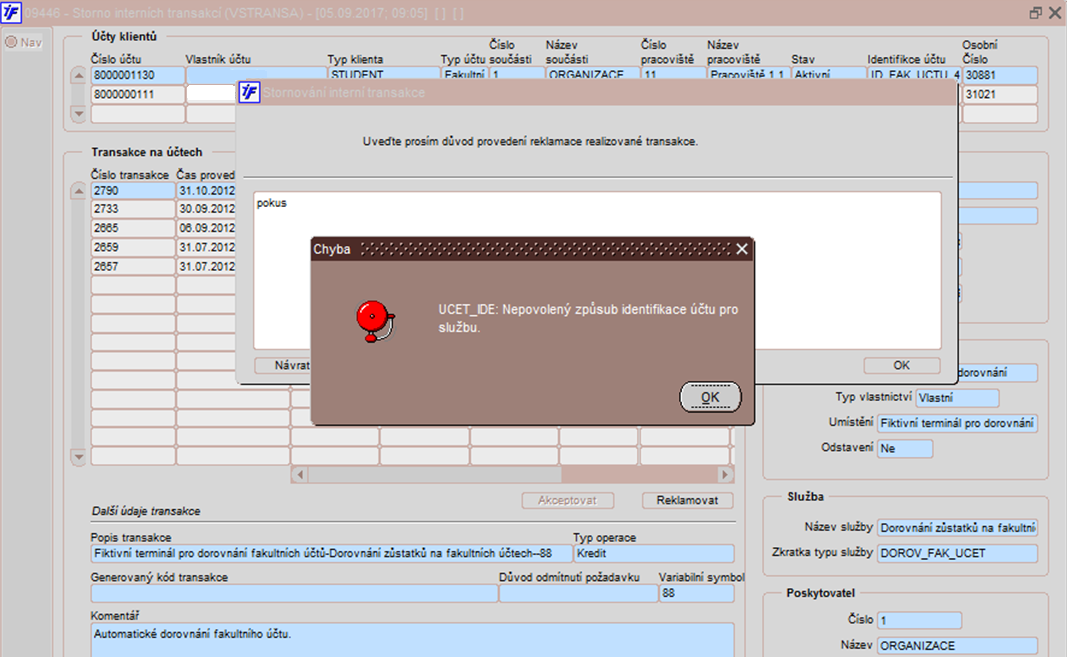Image resolution: width=1067 pixels, height=657 pixels.
Task: Close the Chyba error dialog with X
Action: click(x=742, y=249)
